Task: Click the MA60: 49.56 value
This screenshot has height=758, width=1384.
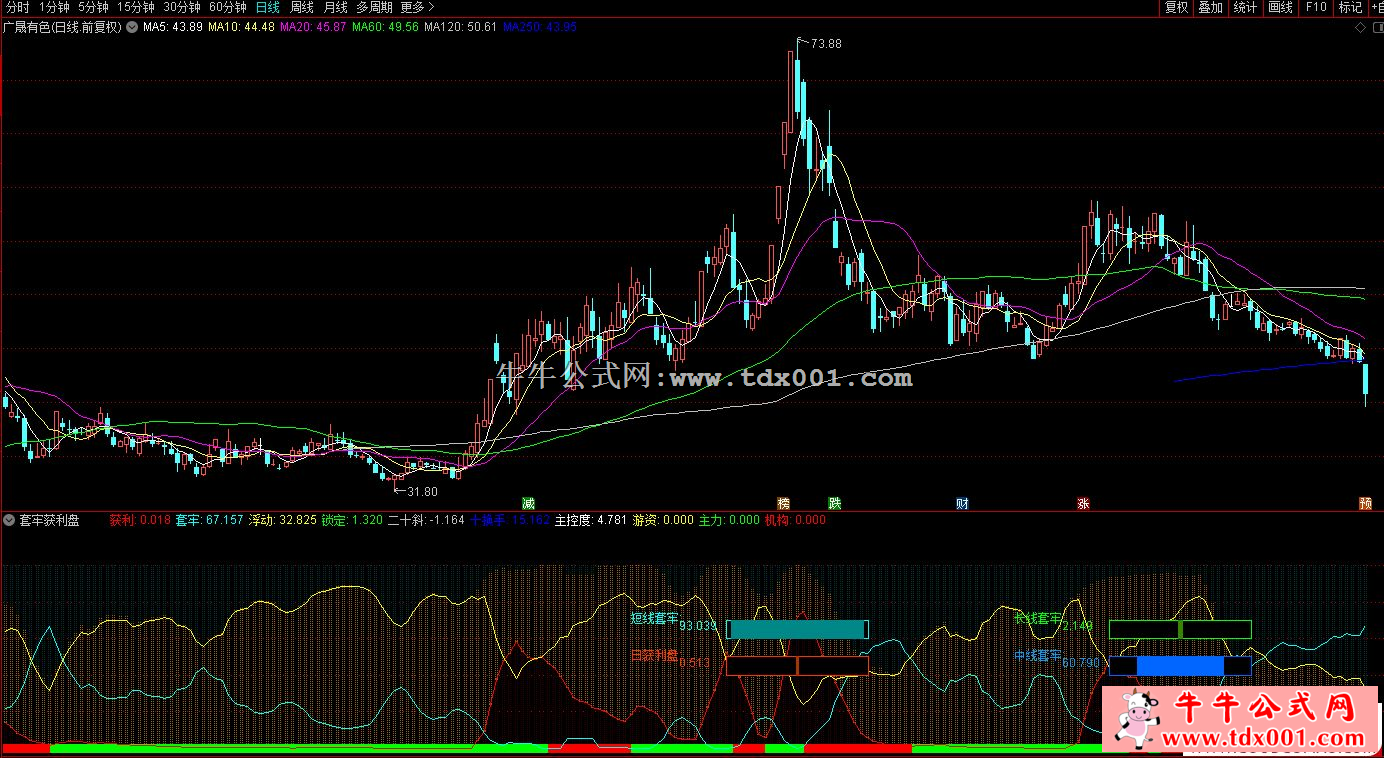Action: pyautogui.click(x=385, y=27)
